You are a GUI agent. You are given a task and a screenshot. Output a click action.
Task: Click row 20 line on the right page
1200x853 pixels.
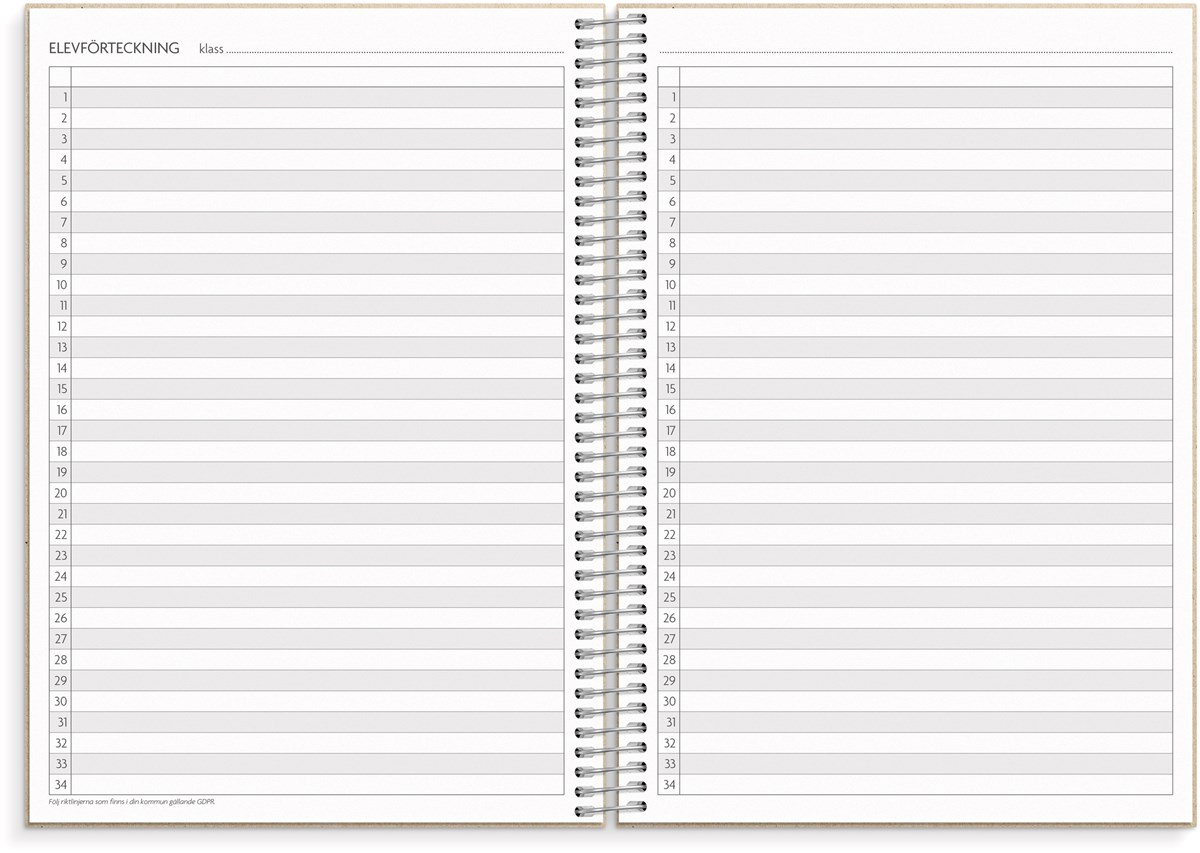tap(925, 493)
